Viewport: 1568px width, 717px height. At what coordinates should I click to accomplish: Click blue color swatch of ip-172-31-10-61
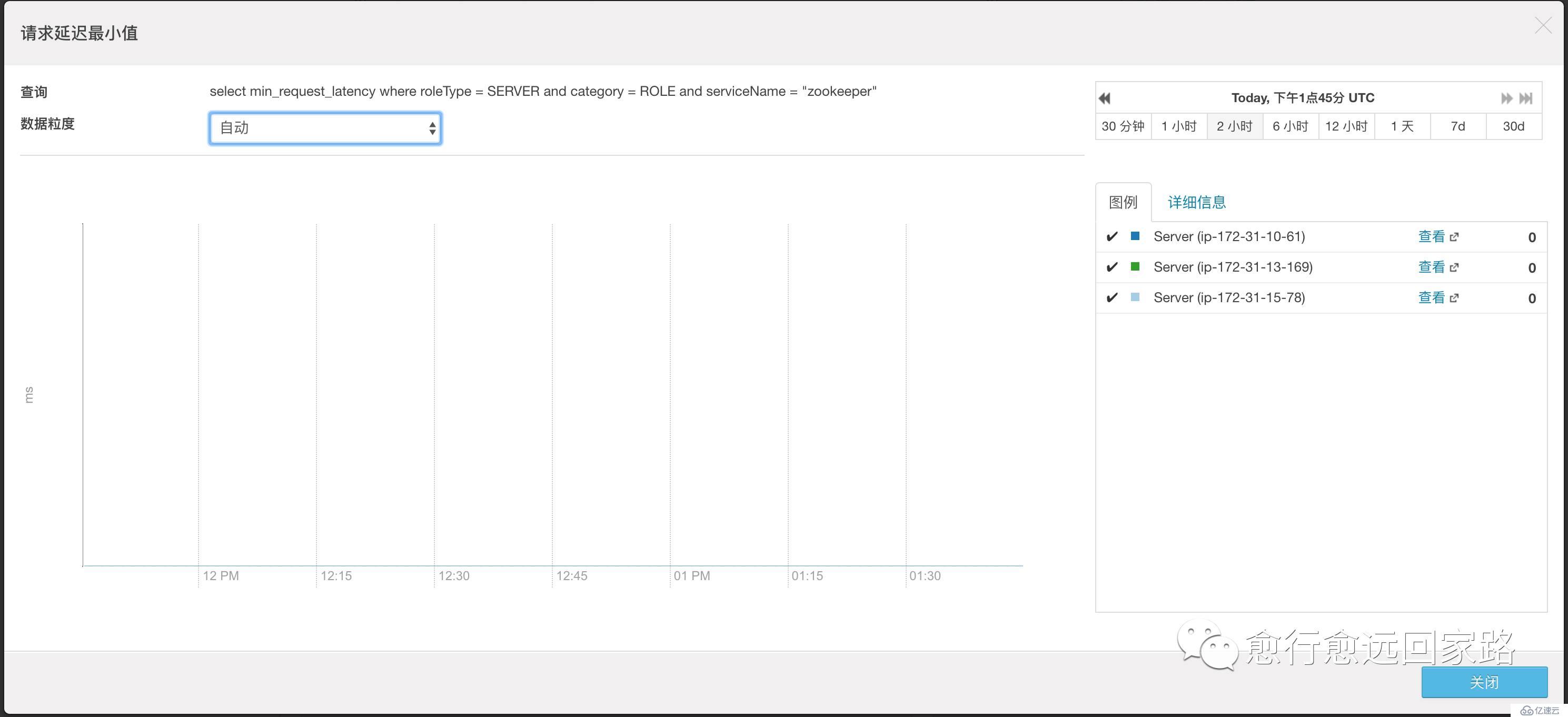pyautogui.click(x=1135, y=236)
